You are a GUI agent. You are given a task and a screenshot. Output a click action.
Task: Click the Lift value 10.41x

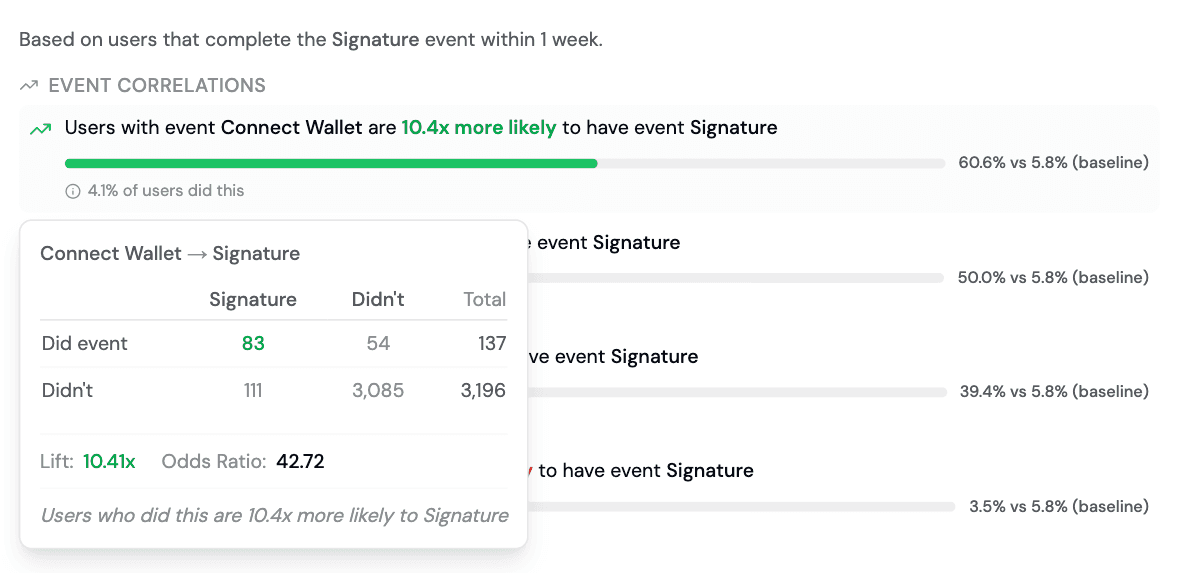coord(109,461)
